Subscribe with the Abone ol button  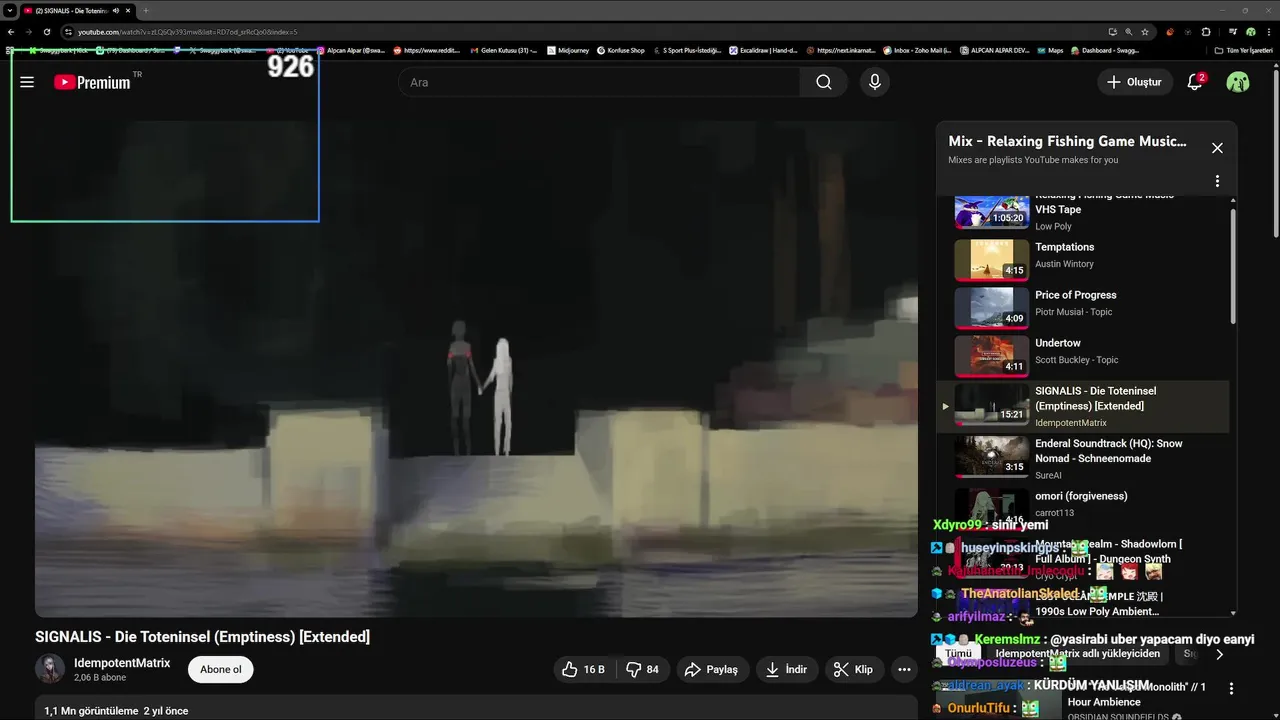click(x=221, y=669)
